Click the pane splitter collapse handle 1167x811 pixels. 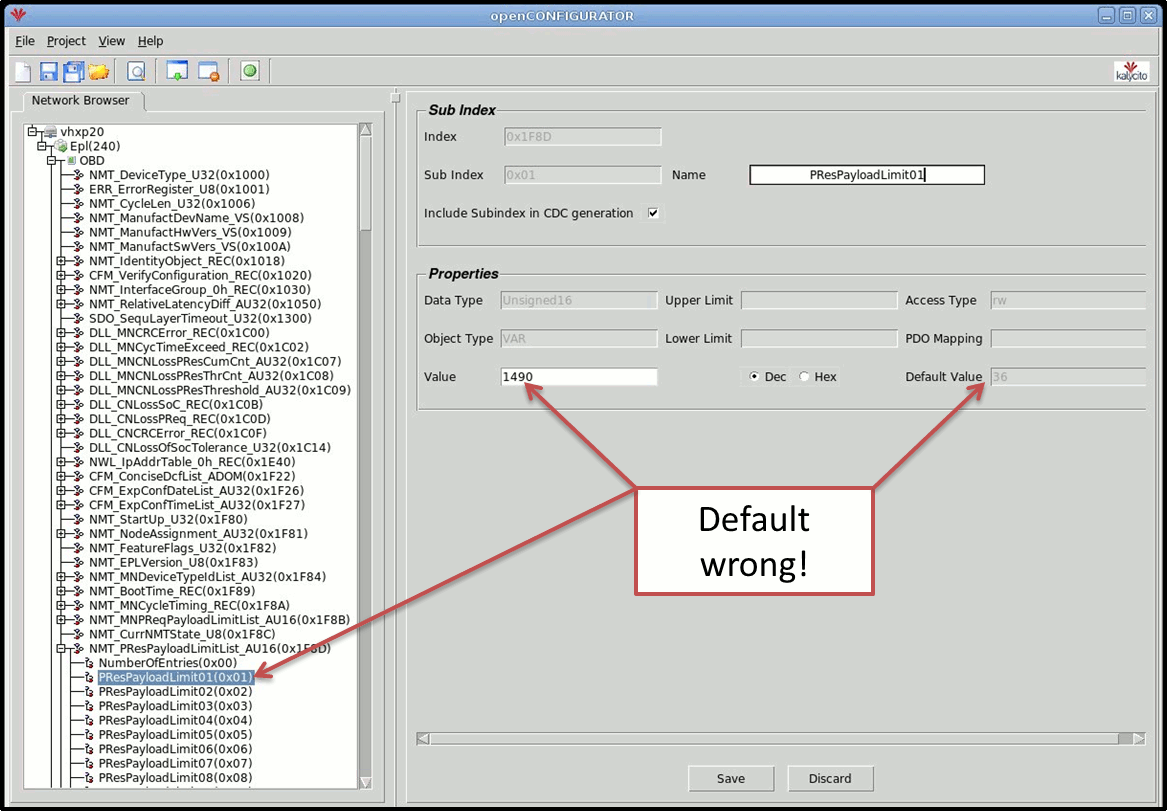[396, 97]
